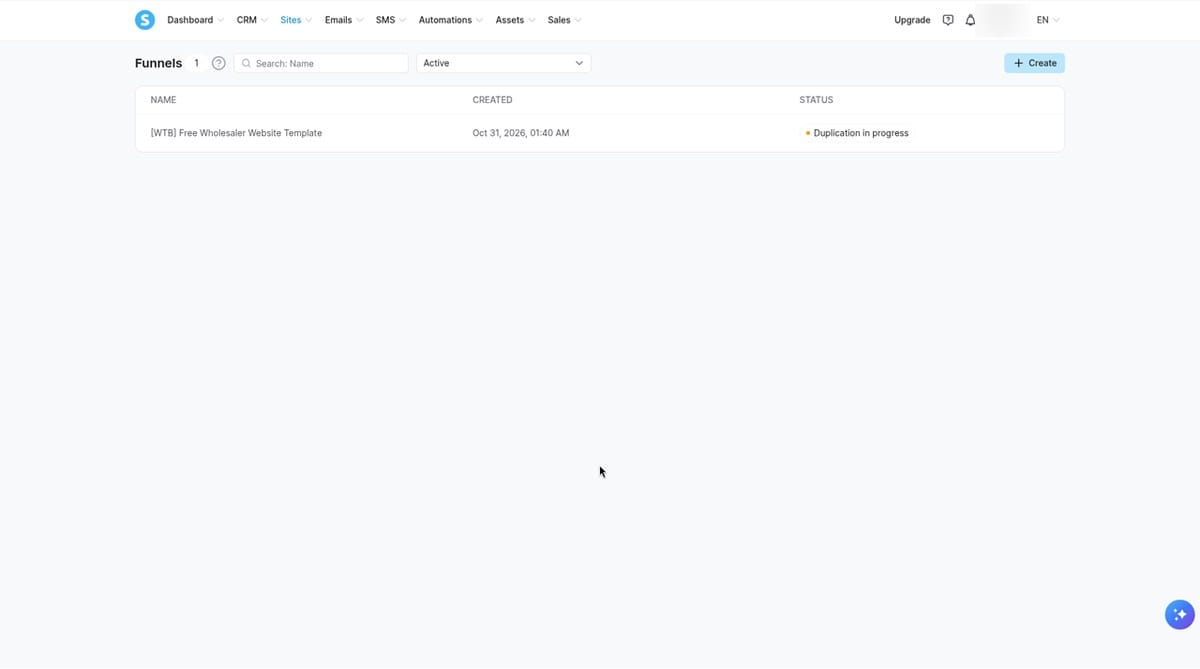Click the search magnifier icon
Screen dimensions: 1200x669
[x=246, y=63]
